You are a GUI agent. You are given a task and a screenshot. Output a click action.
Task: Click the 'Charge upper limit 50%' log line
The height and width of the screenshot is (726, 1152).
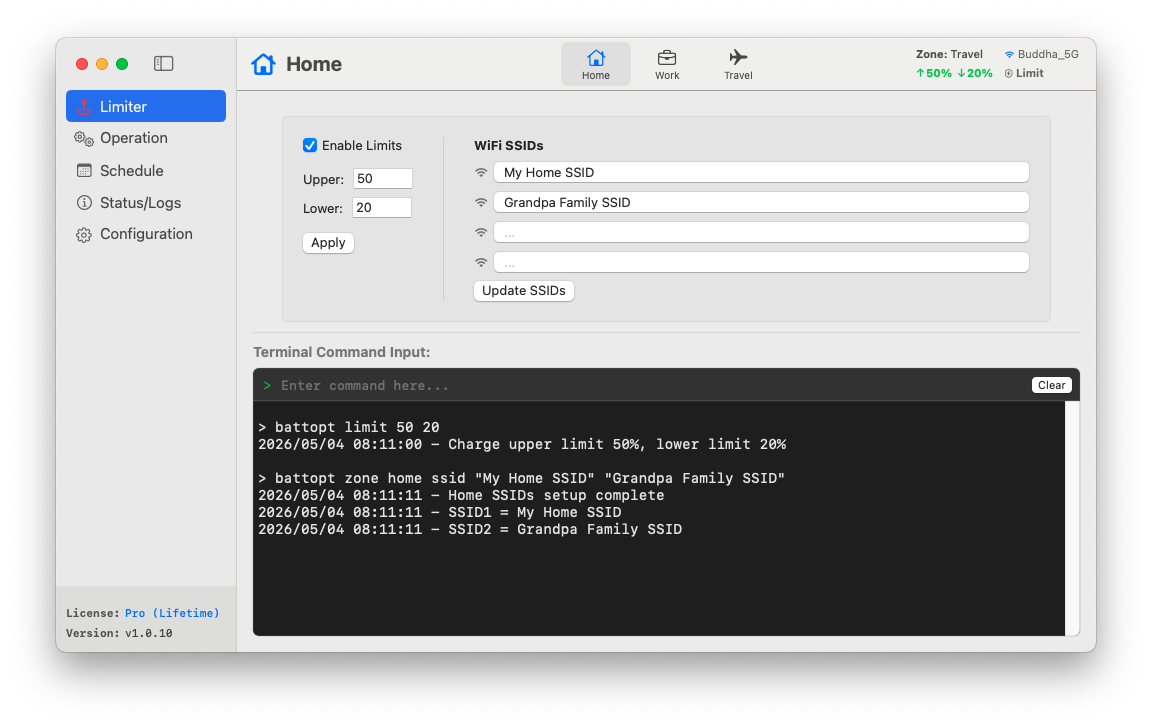click(x=522, y=445)
